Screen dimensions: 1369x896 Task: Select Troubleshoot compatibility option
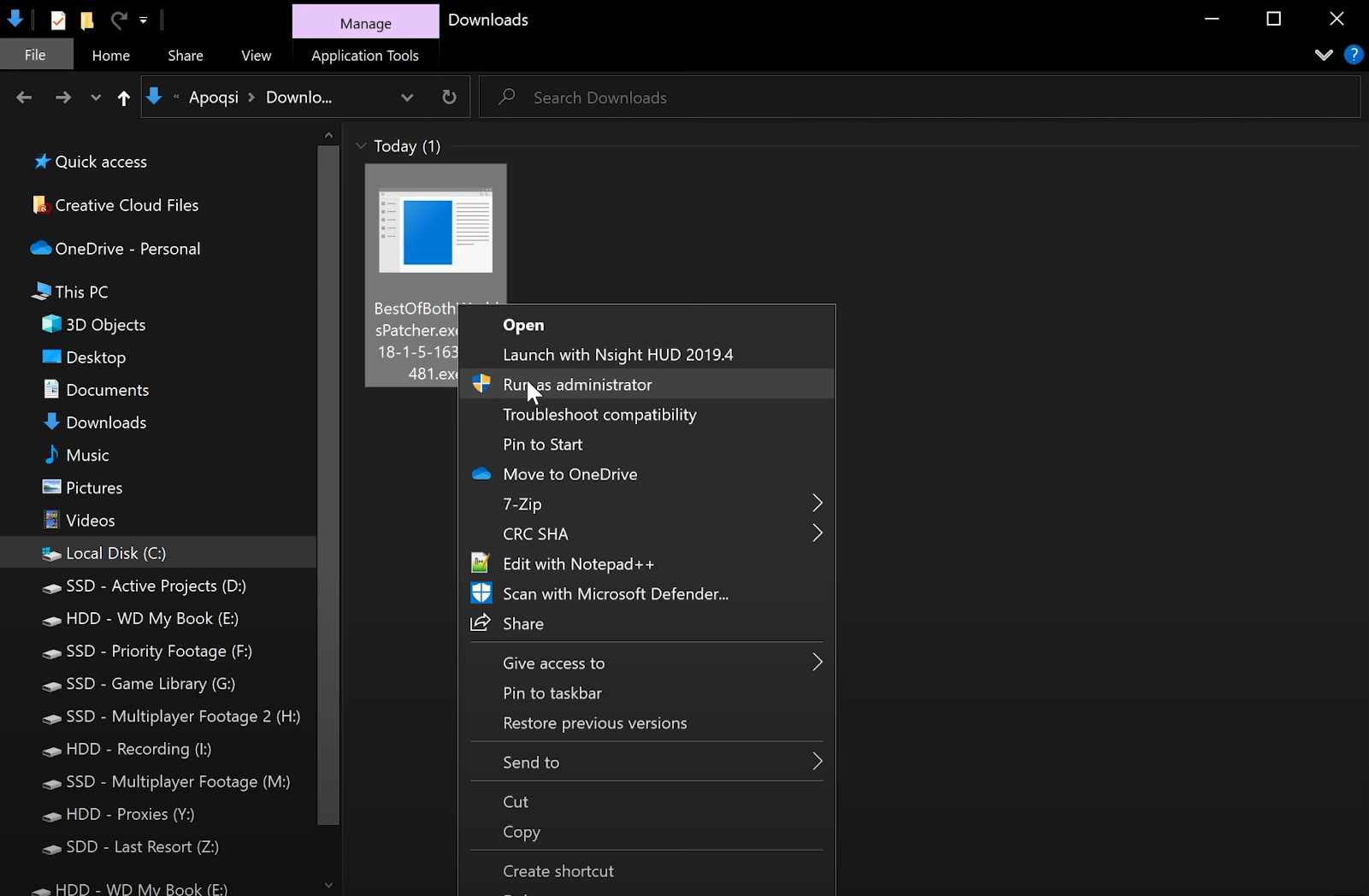pos(599,415)
